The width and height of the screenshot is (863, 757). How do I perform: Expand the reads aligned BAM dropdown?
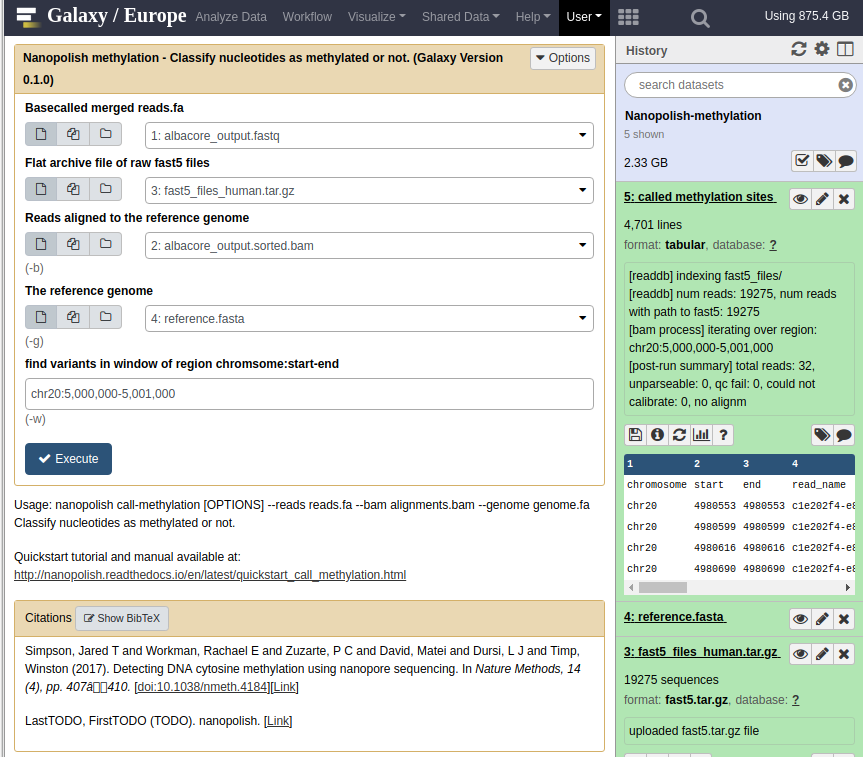click(369, 246)
